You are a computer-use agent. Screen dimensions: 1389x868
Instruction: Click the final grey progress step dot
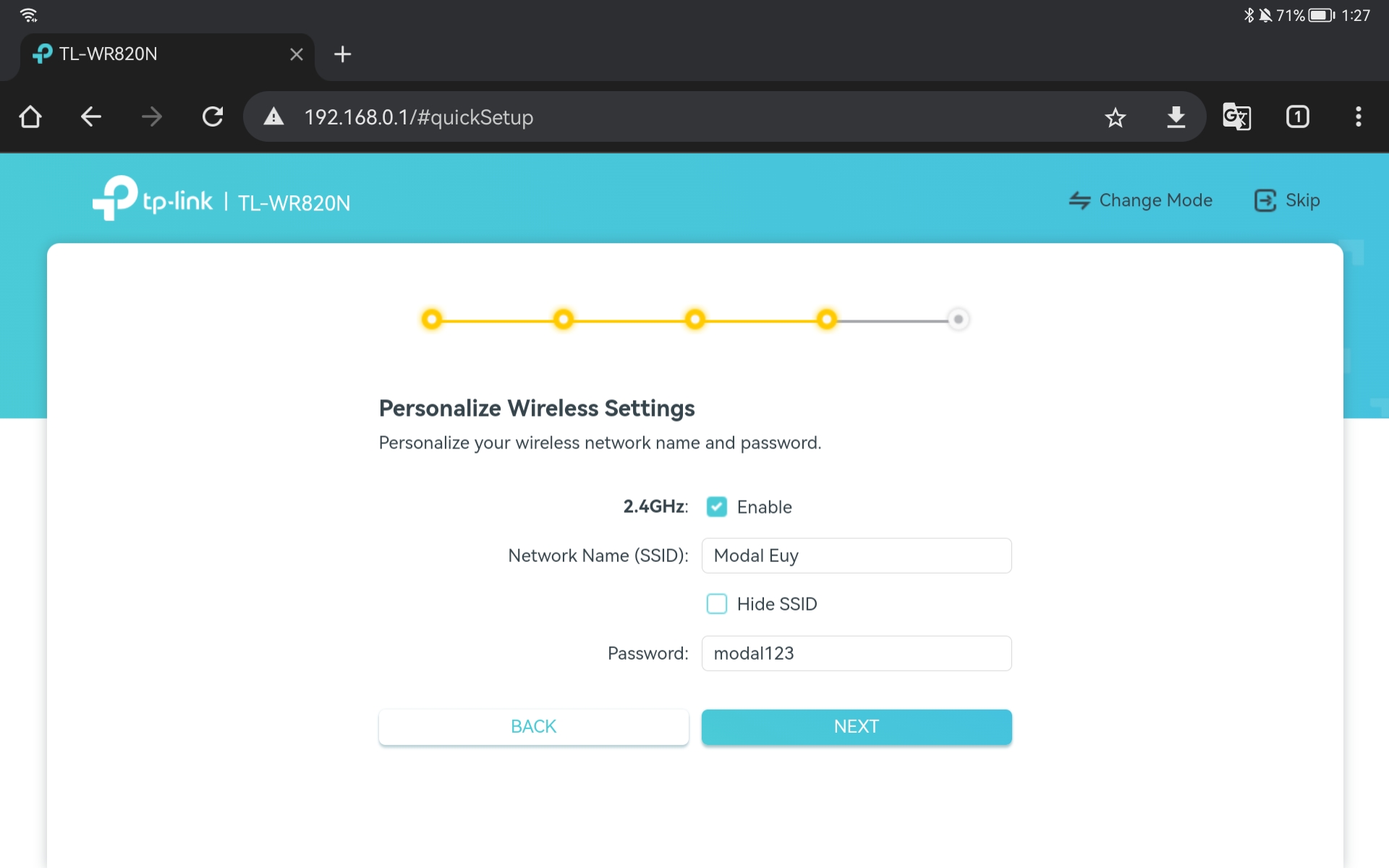pyautogui.click(x=958, y=320)
